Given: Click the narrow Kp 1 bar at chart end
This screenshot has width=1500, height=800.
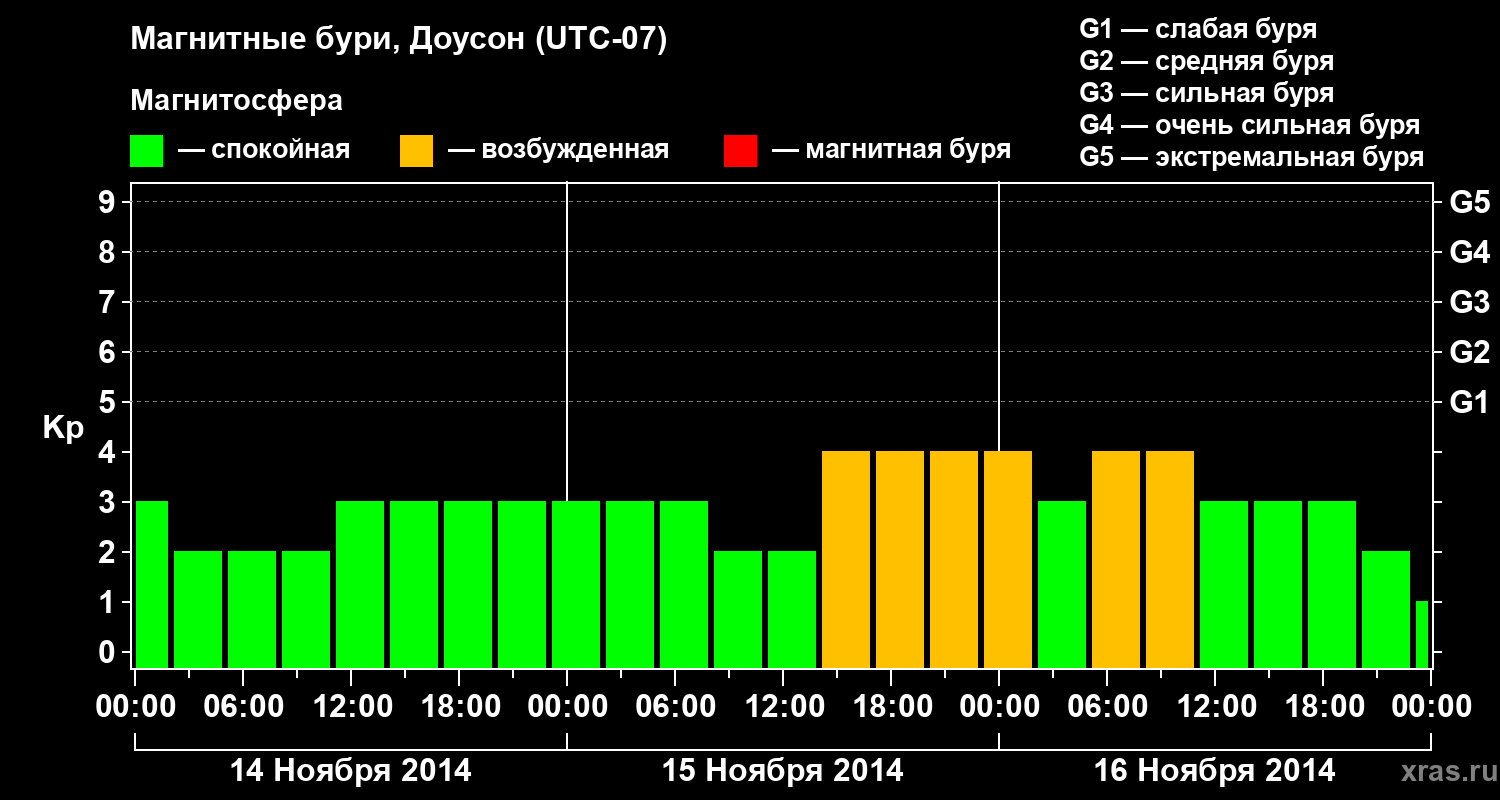Looking at the screenshot, I should pos(1422,634).
